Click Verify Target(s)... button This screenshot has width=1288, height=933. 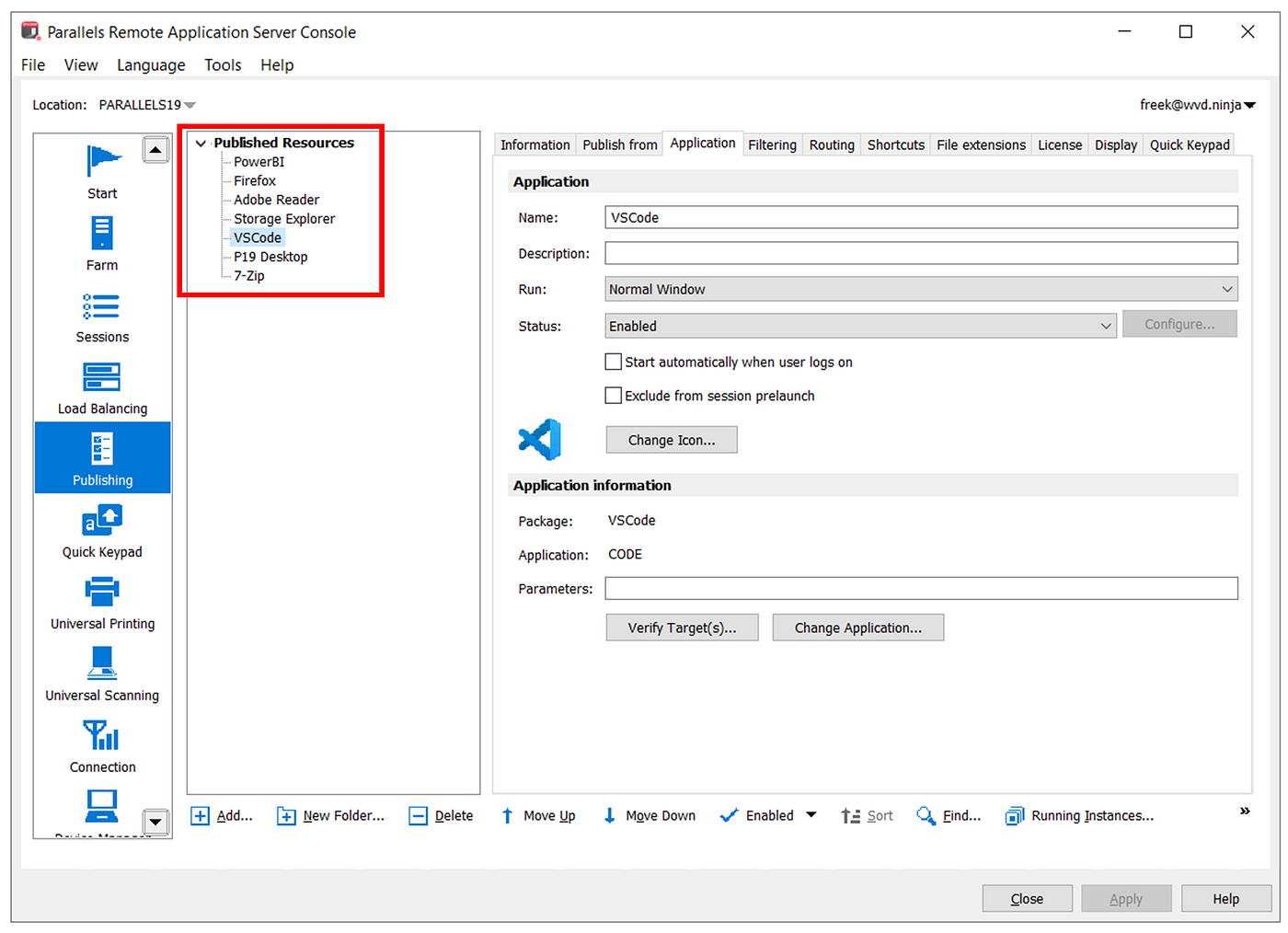tap(682, 628)
